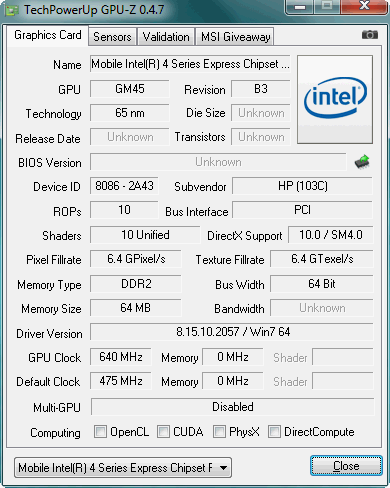Click the empty Shader field in GPU Clock row
Image resolution: width=390 pixels, height=488 pixels.
point(343,357)
